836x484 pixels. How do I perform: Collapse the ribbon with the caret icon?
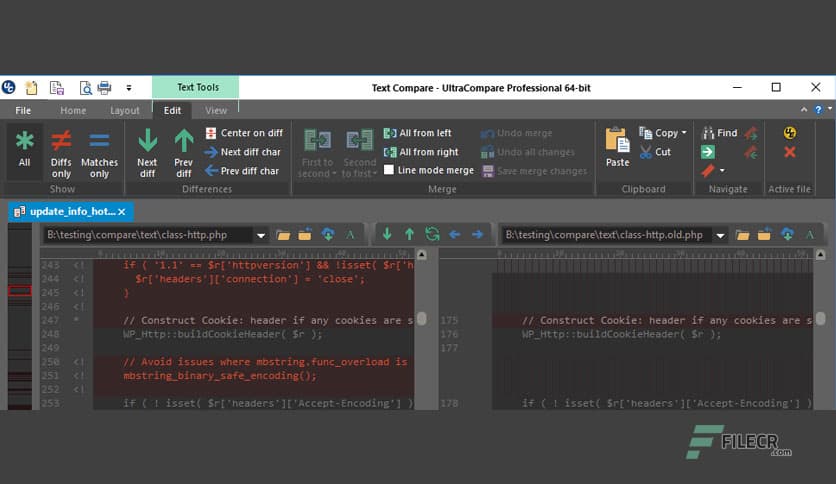click(803, 109)
